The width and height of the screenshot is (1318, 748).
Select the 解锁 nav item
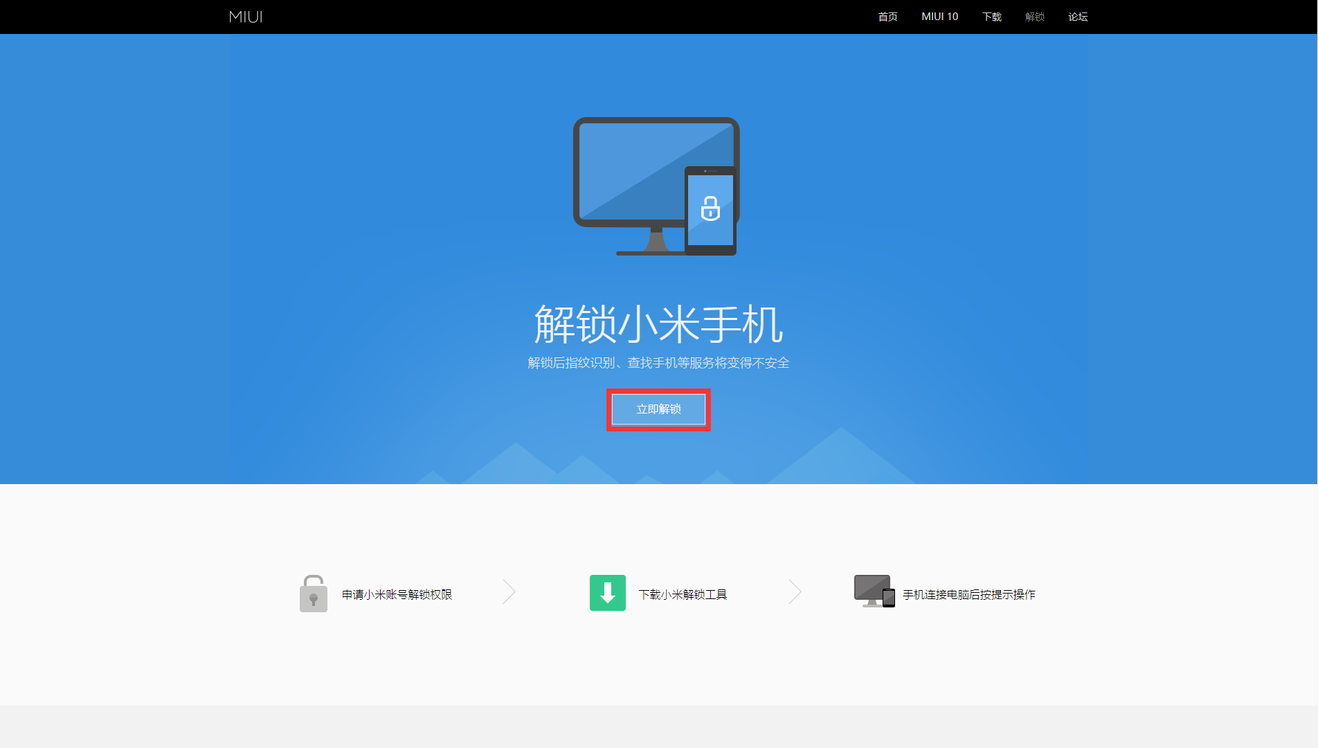click(1035, 17)
